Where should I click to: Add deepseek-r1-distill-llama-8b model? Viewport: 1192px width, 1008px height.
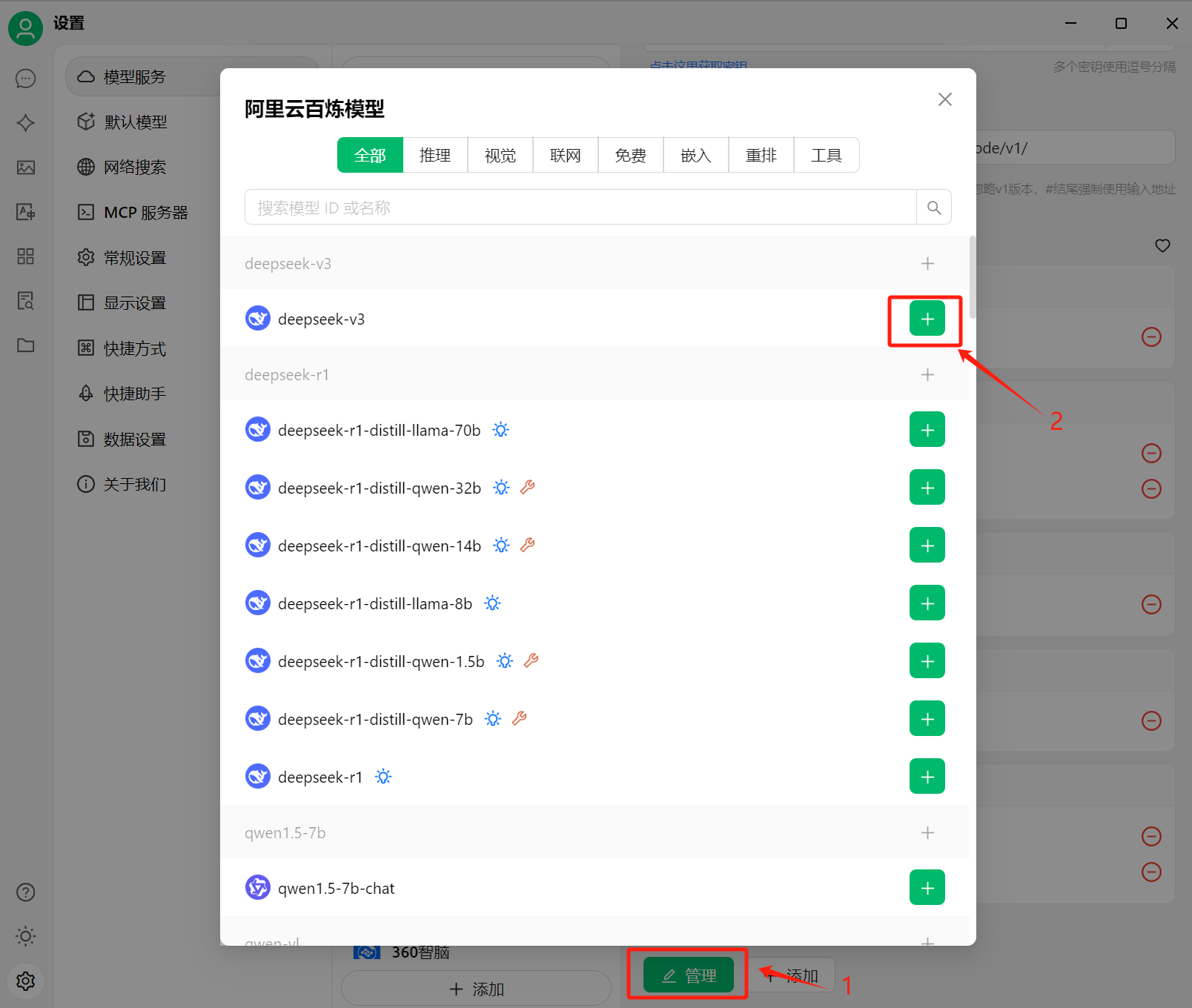coord(927,603)
